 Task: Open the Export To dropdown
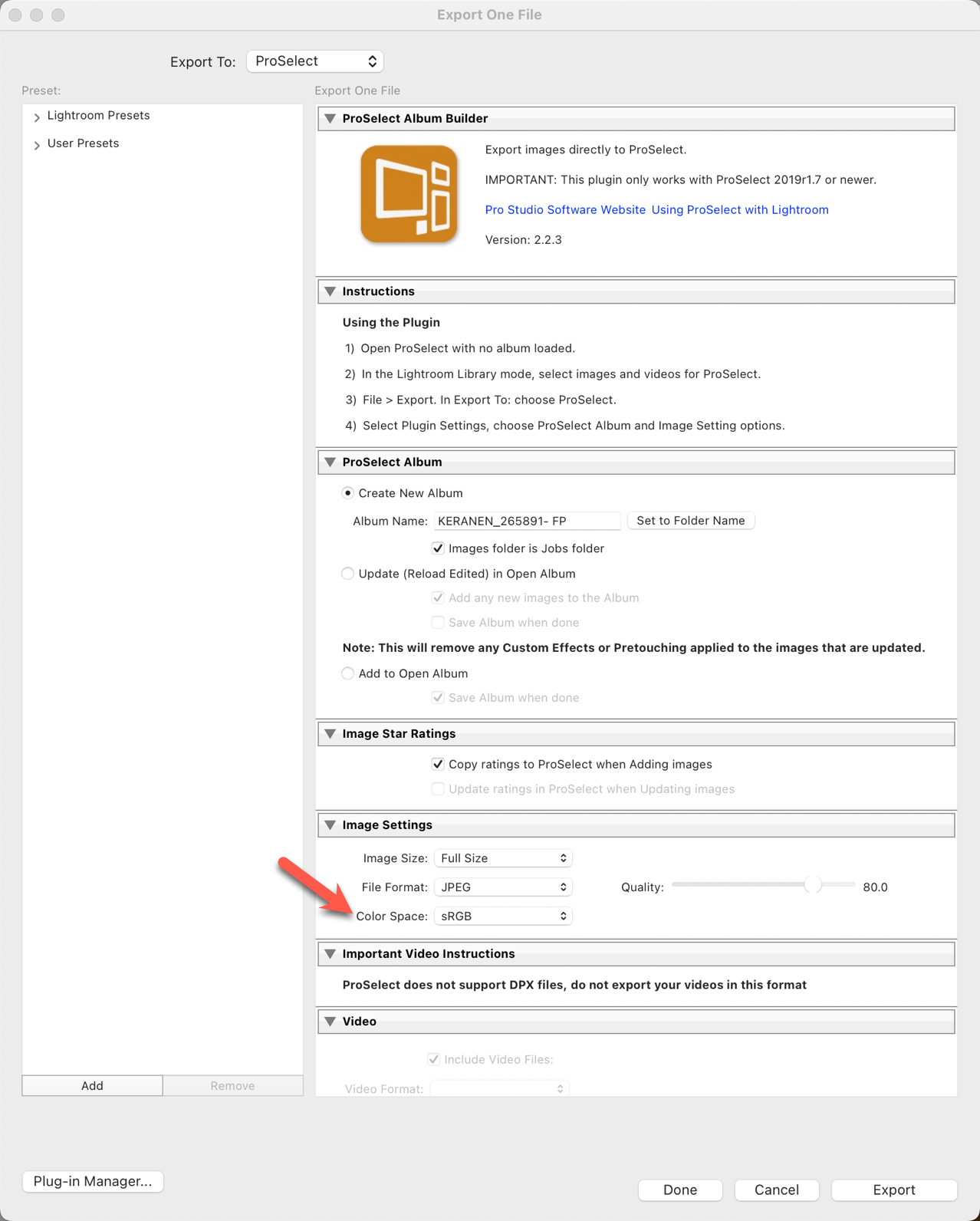click(x=314, y=61)
